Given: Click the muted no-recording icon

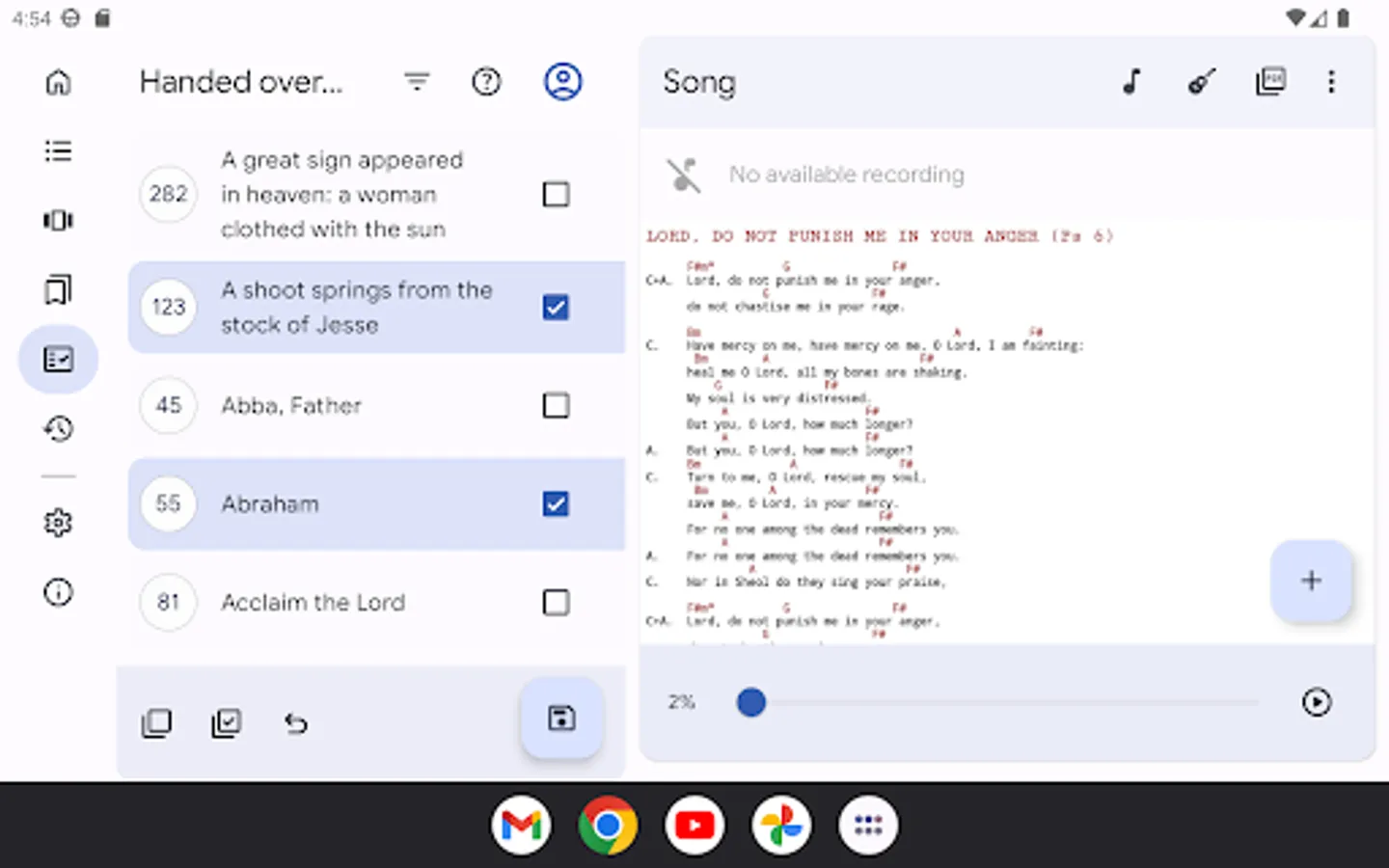Looking at the screenshot, I should pos(684,175).
